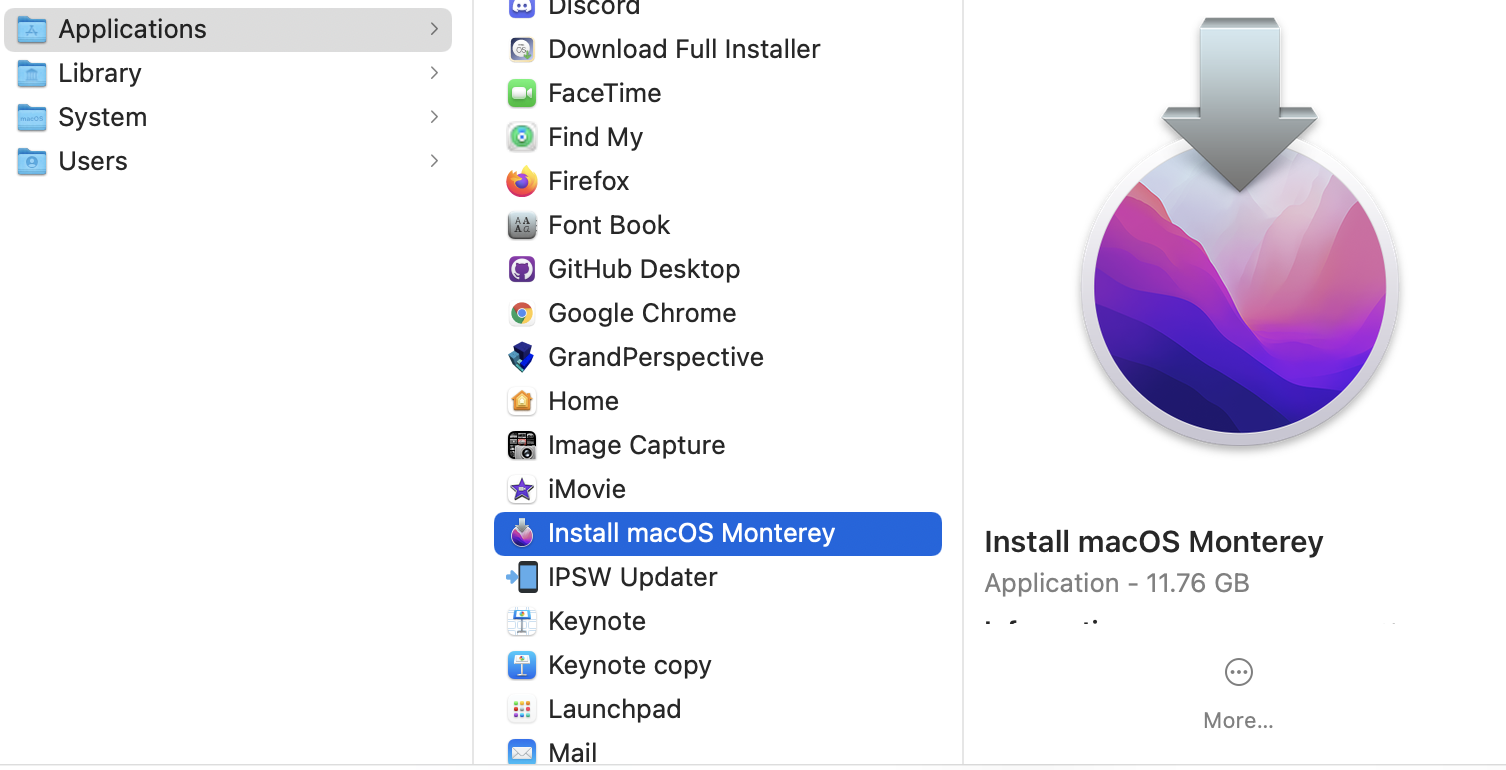
Task: Expand the Applications folder chevron
Action: 434,29
